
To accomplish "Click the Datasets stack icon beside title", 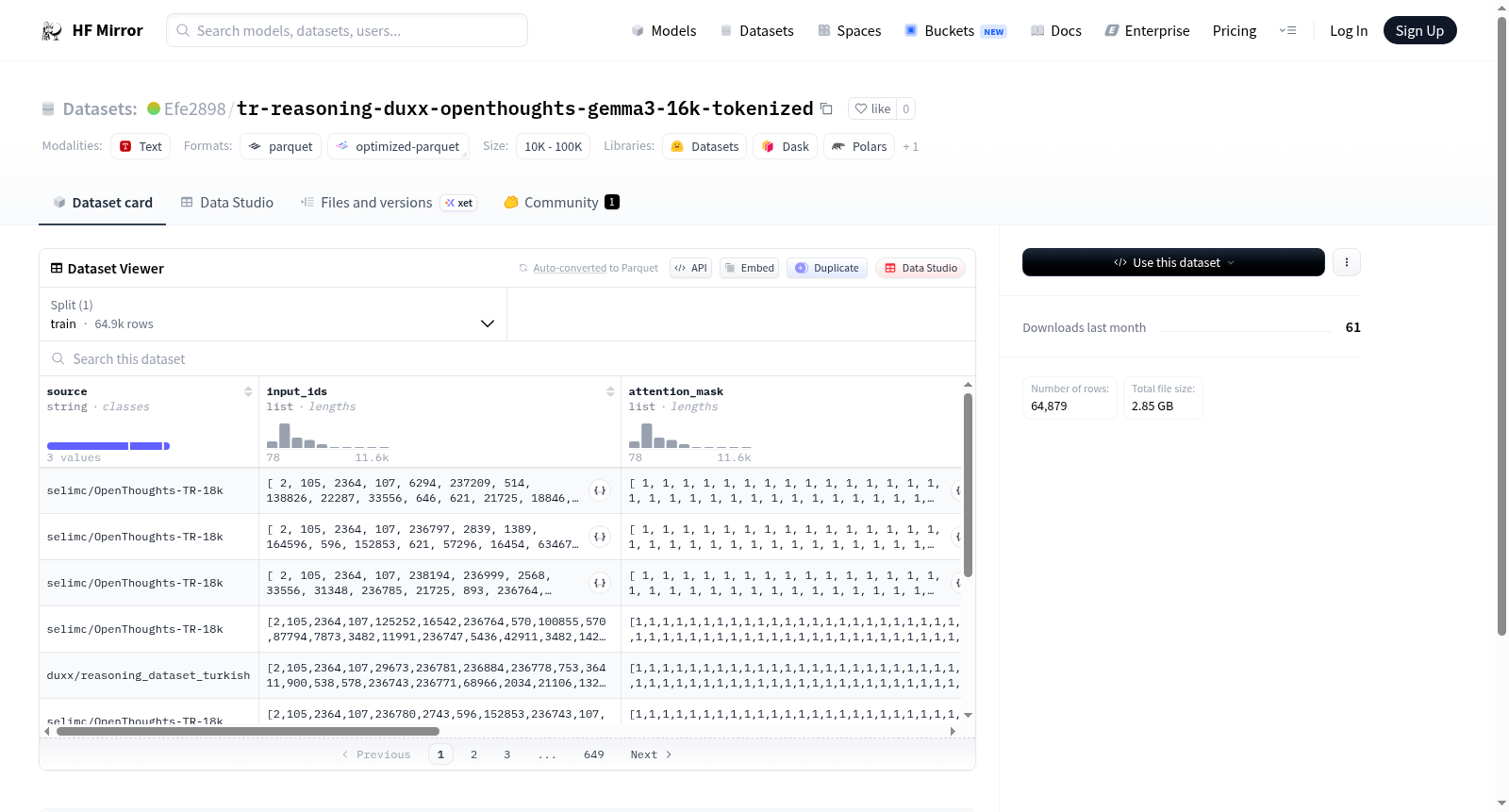I will coord(48,109).
